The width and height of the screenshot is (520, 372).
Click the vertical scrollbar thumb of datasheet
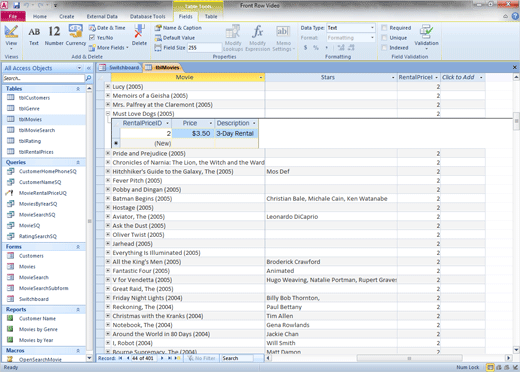516,121
